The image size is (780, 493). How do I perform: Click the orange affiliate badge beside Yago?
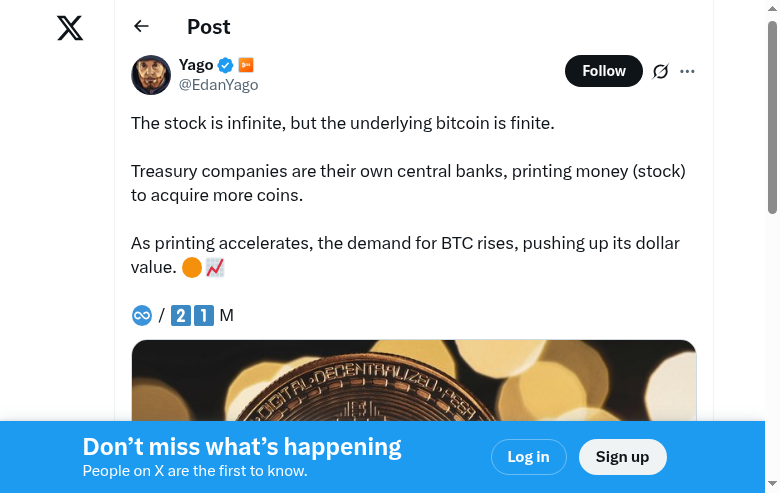(x=246, y=65)
